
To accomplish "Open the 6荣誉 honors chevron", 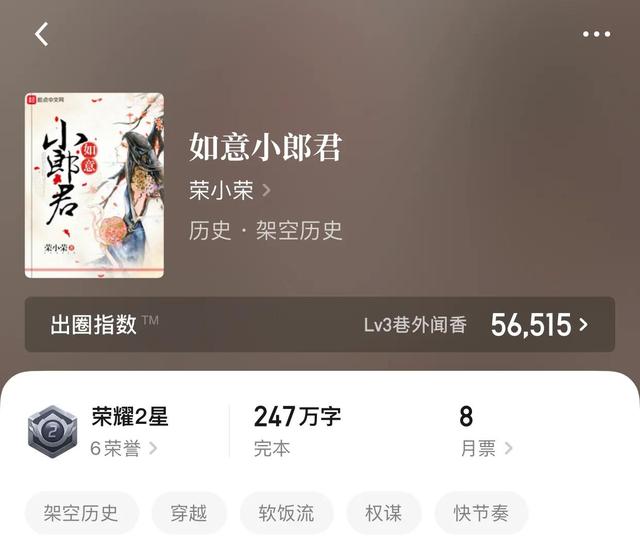I will (x=153, y=448).
